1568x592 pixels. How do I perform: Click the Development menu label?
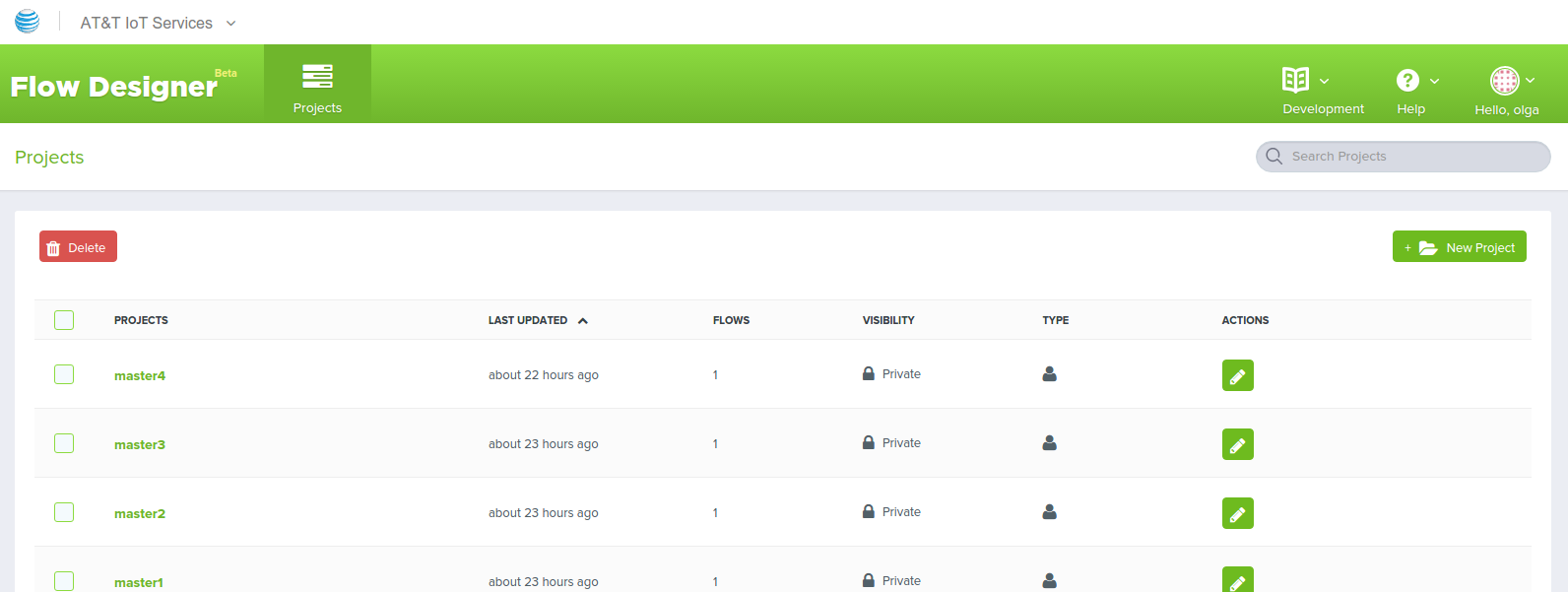pyautogui.click(x=1323, y=109)
